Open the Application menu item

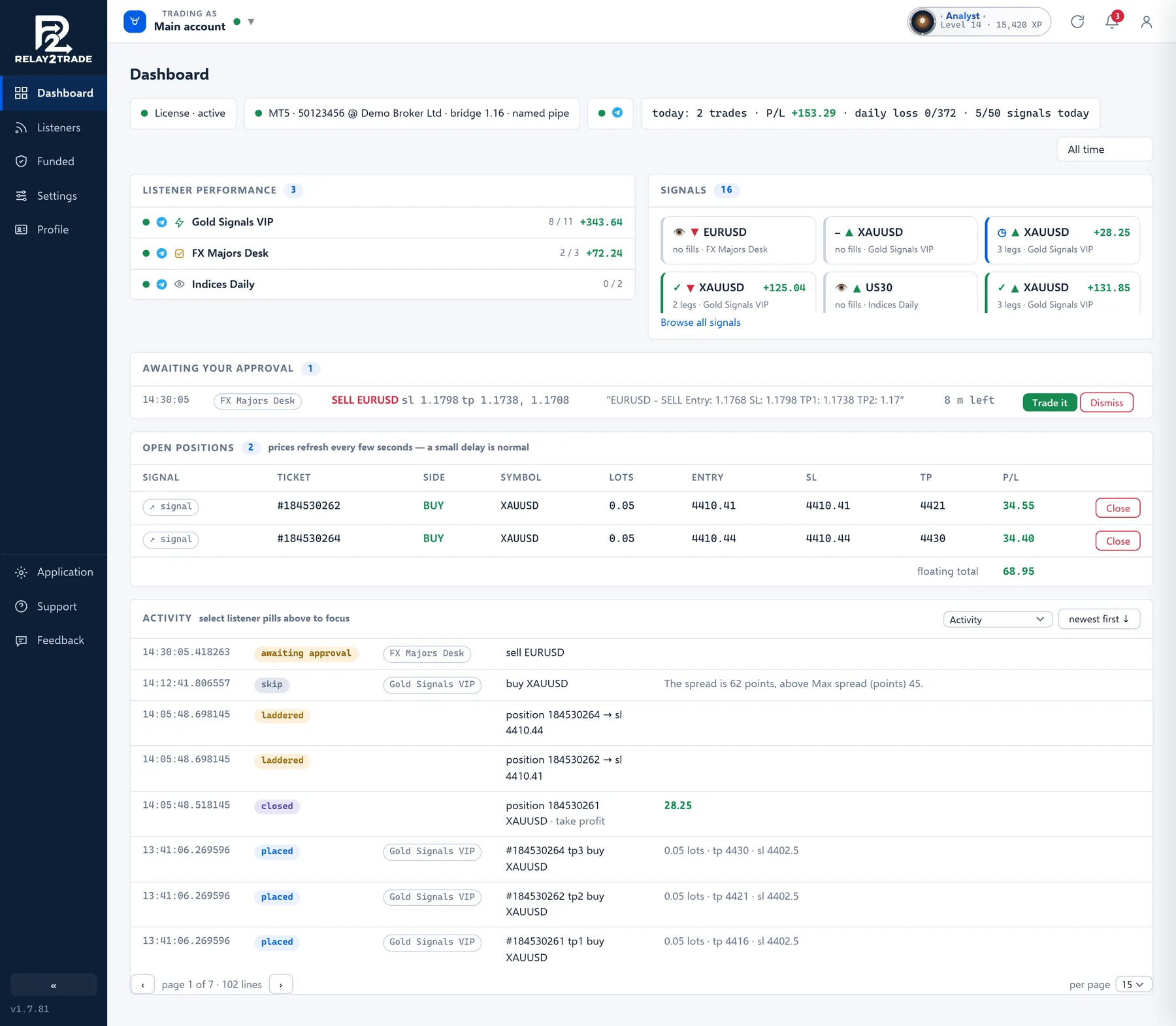tap(54, 572)
